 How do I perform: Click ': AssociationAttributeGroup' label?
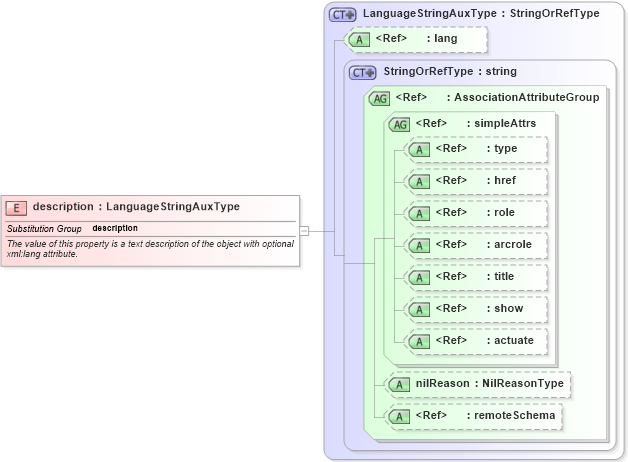point(523,97)
